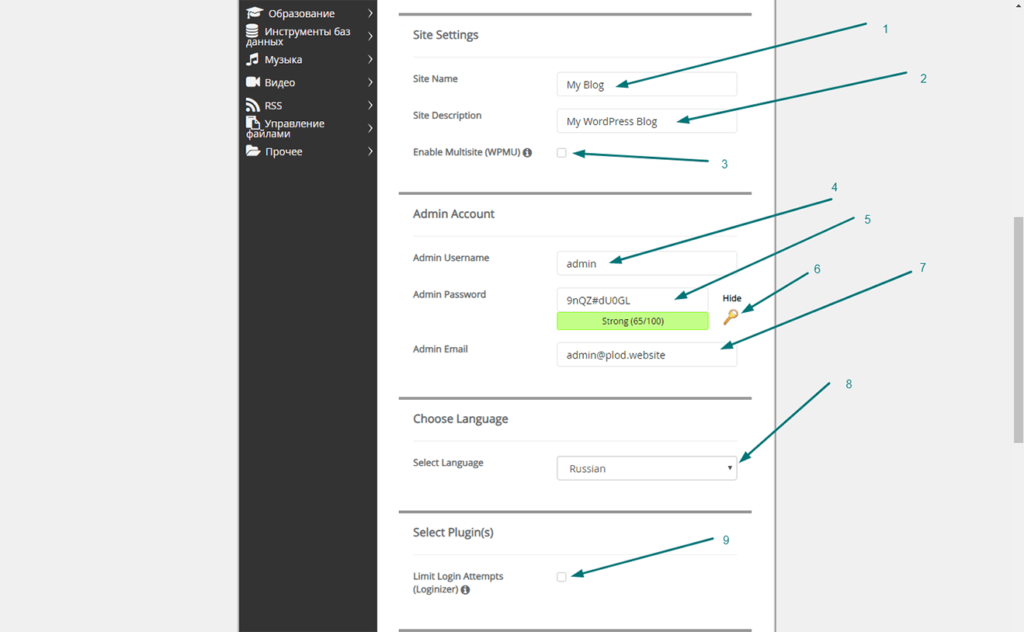This screenshot has width=1024, height=632.
Task: Expand the RSS category chevron
Action: (x=370, y=104)
